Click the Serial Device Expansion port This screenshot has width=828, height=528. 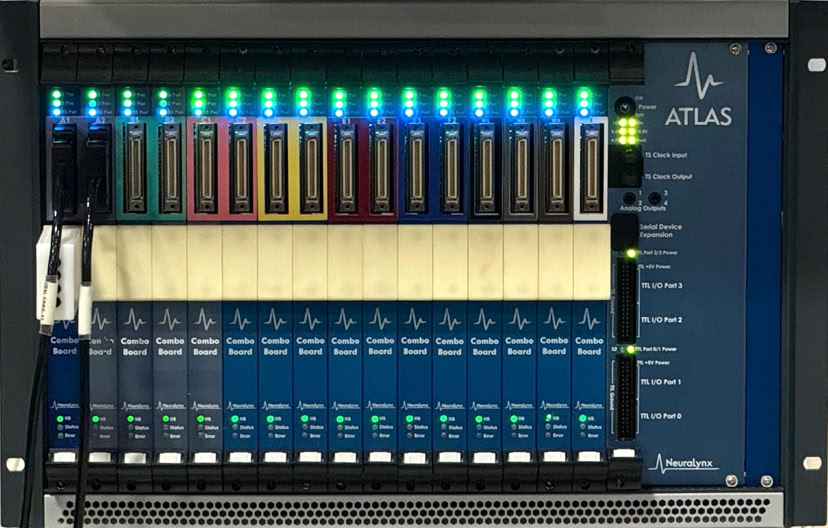point(624,232)
